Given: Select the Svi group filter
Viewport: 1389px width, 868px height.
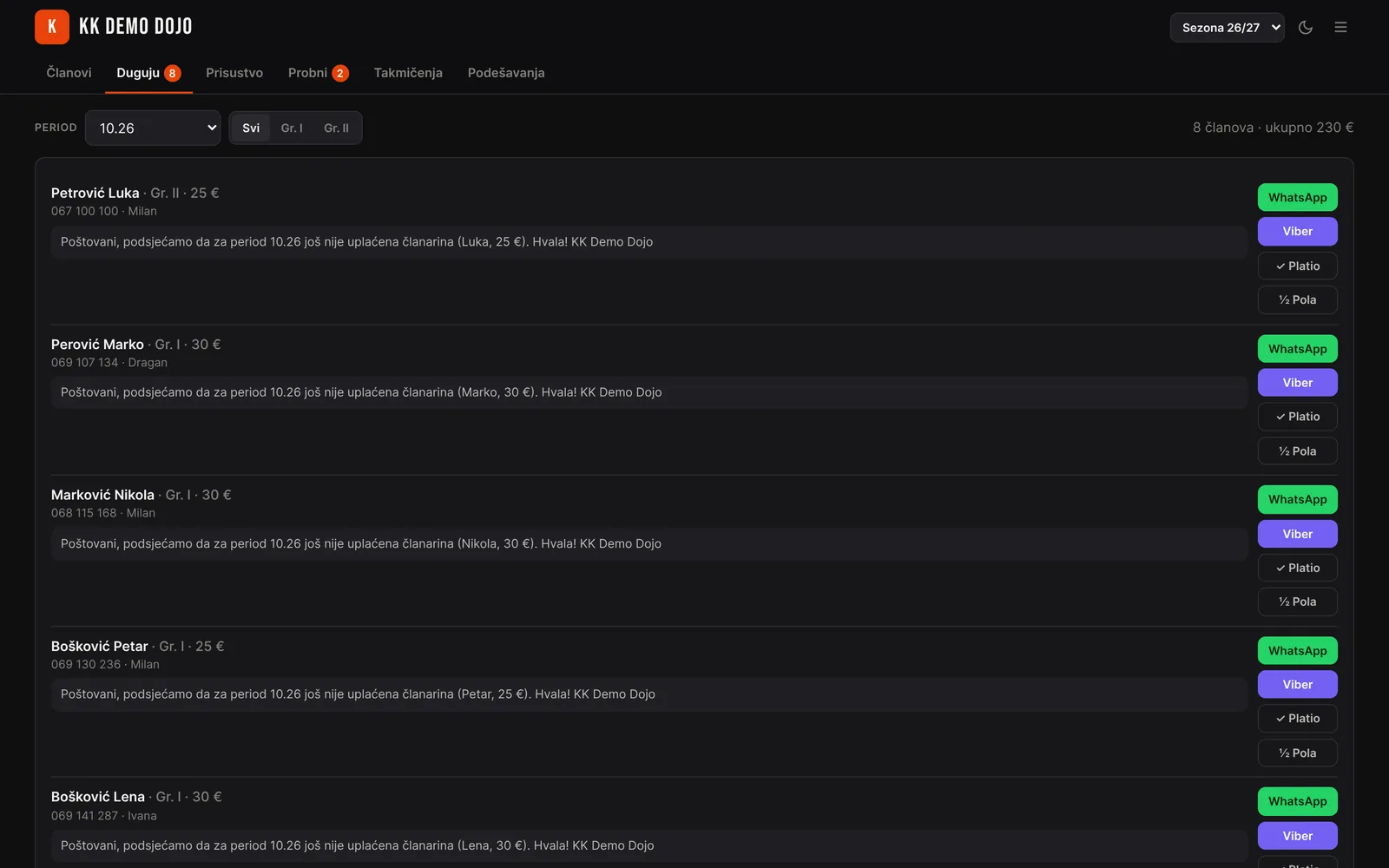Looking at the screenshot, I should [251, 128].
